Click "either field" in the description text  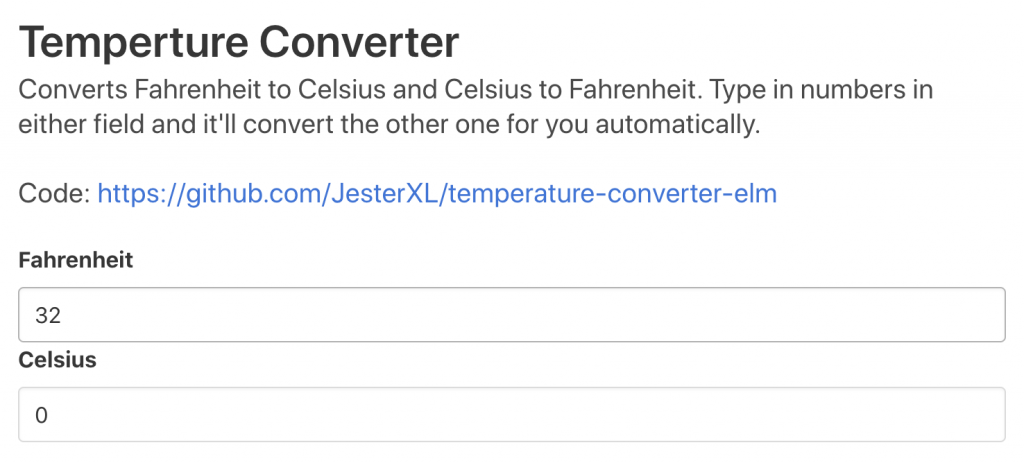click(78, 126)
